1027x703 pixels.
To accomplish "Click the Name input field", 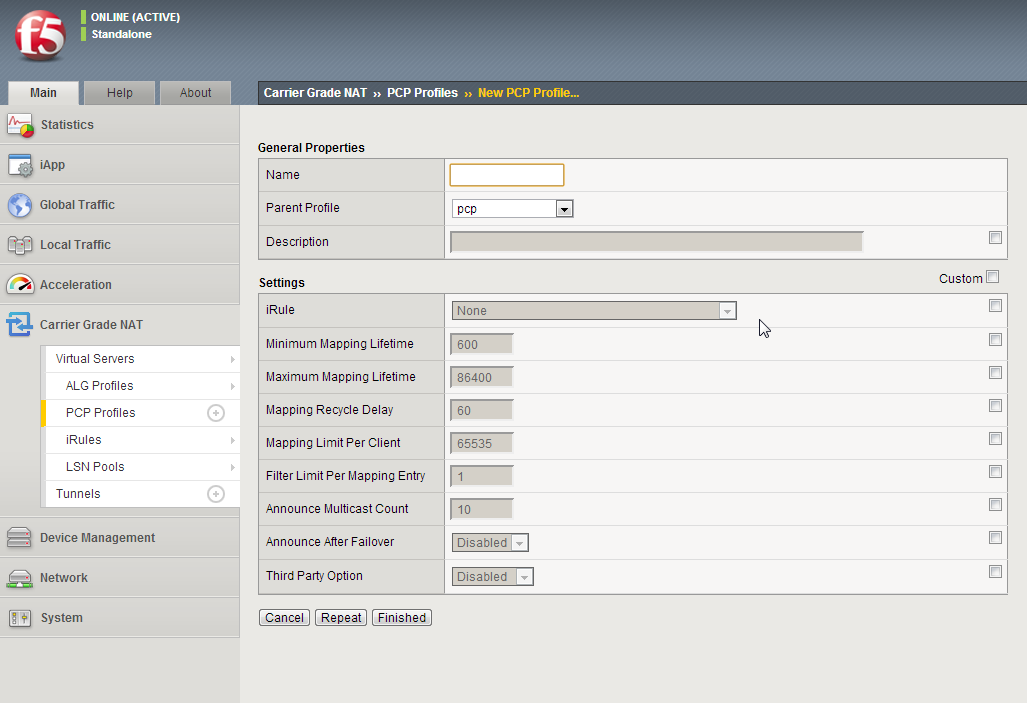I will (x=507, y=175).
